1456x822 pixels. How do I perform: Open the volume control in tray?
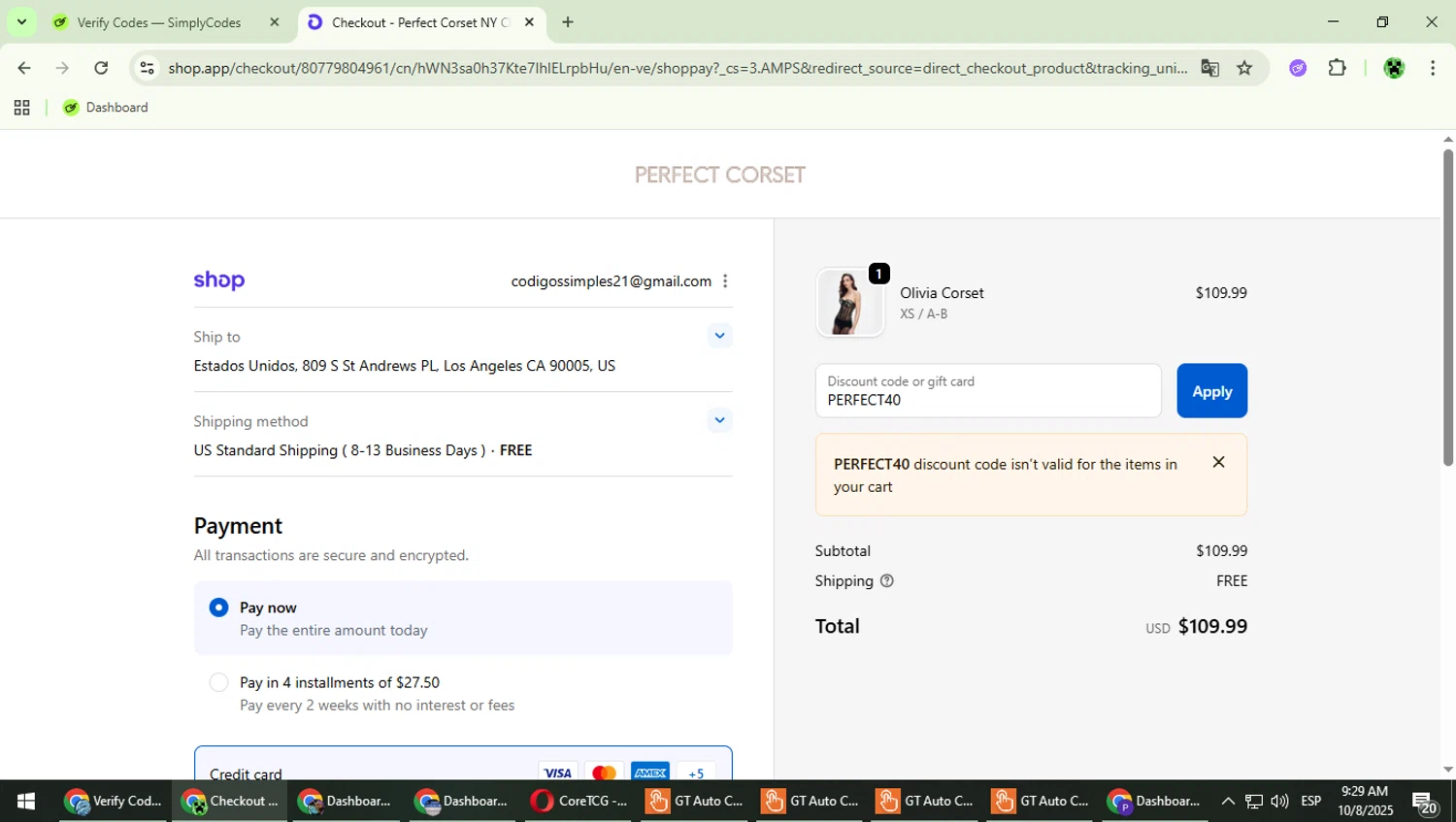[x=1279, y=802]
